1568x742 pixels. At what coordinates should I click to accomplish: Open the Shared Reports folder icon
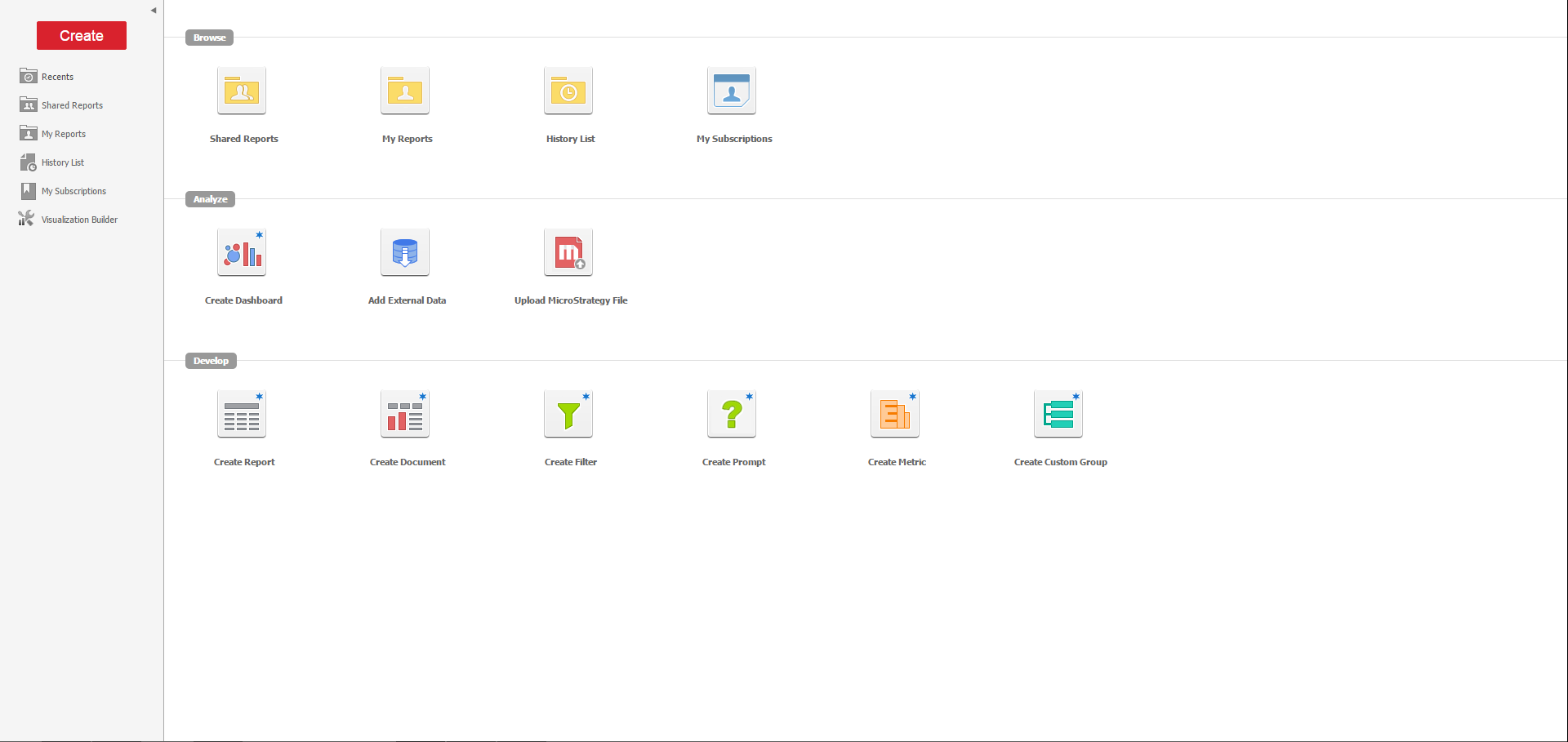tap(242, 91)
